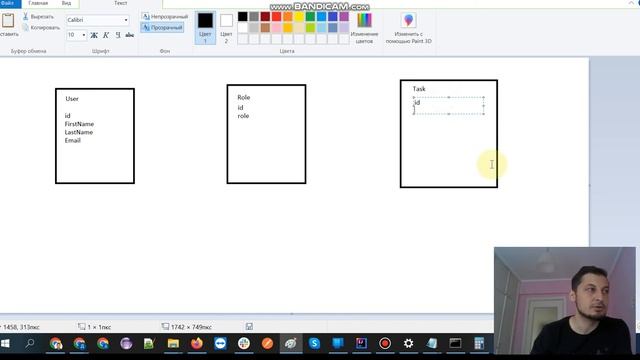The image size is (640, 360).
Task: Toggle strikethrough (abc) text formatting
Action: (x=130, y=35)
